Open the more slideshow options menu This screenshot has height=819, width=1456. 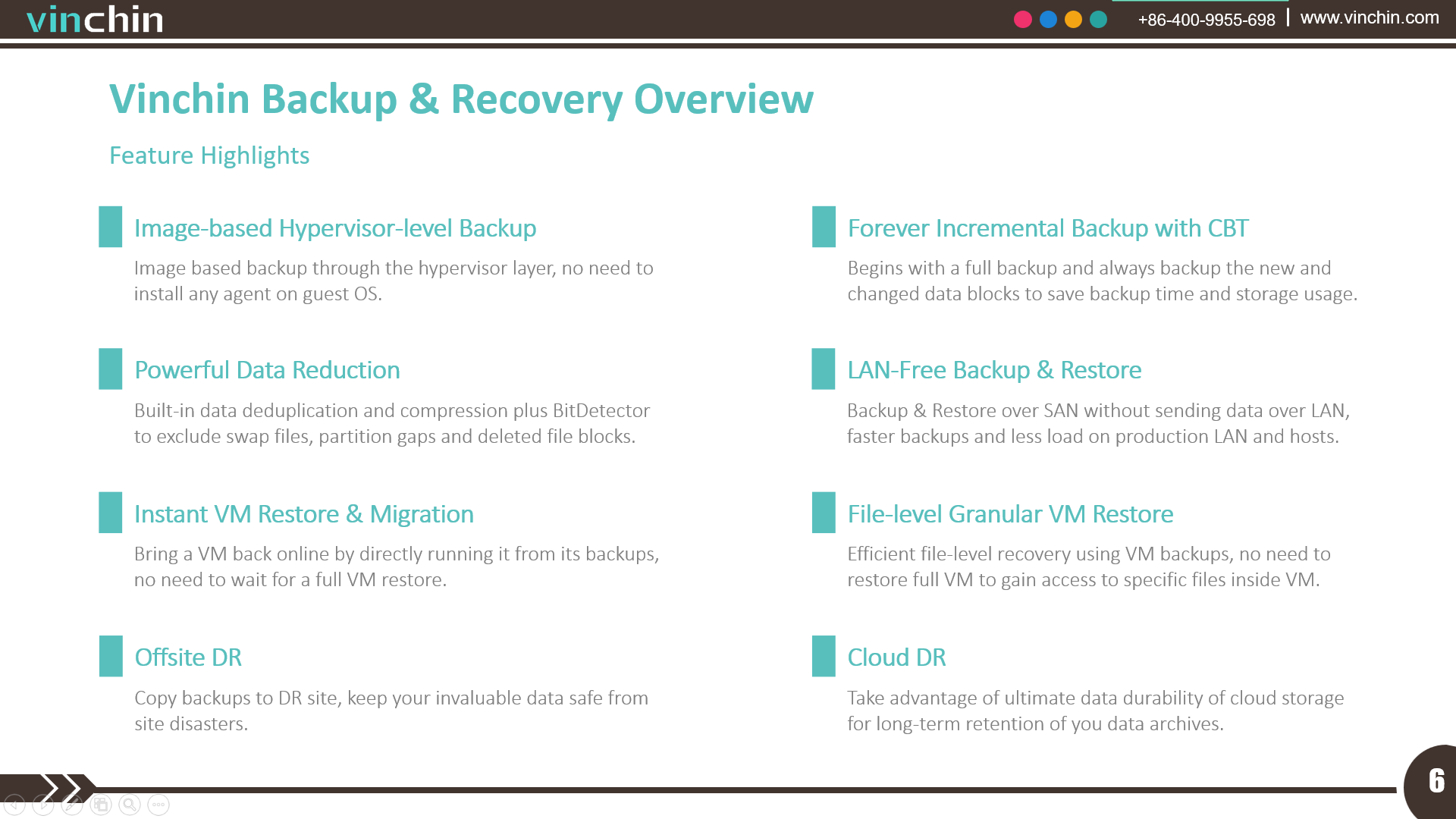pyautogui.click(x=158, y=805)
